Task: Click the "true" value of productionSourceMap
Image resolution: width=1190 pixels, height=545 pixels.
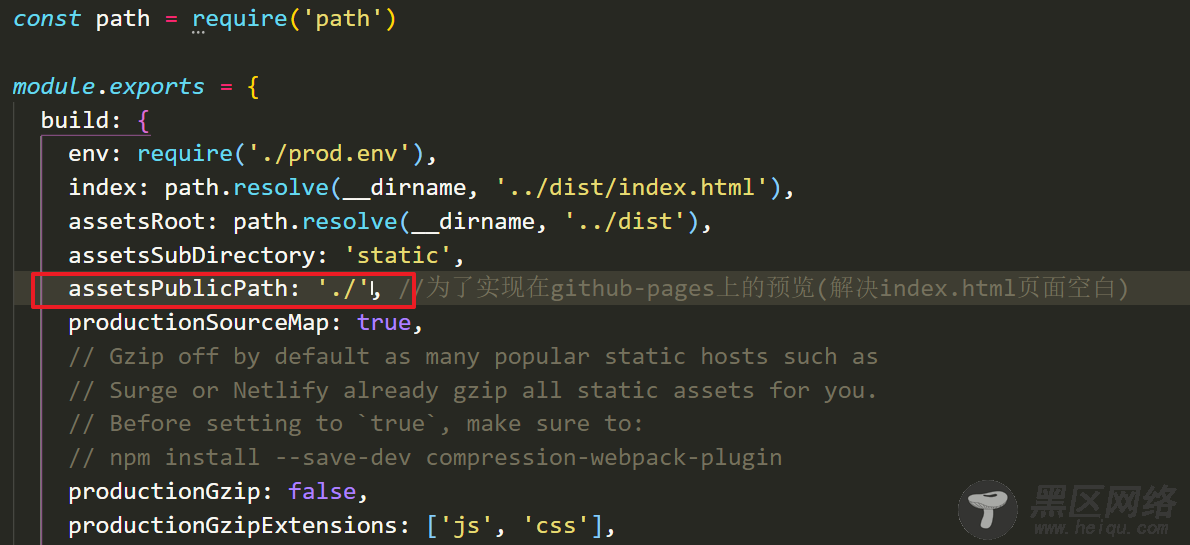Action: 383,323
